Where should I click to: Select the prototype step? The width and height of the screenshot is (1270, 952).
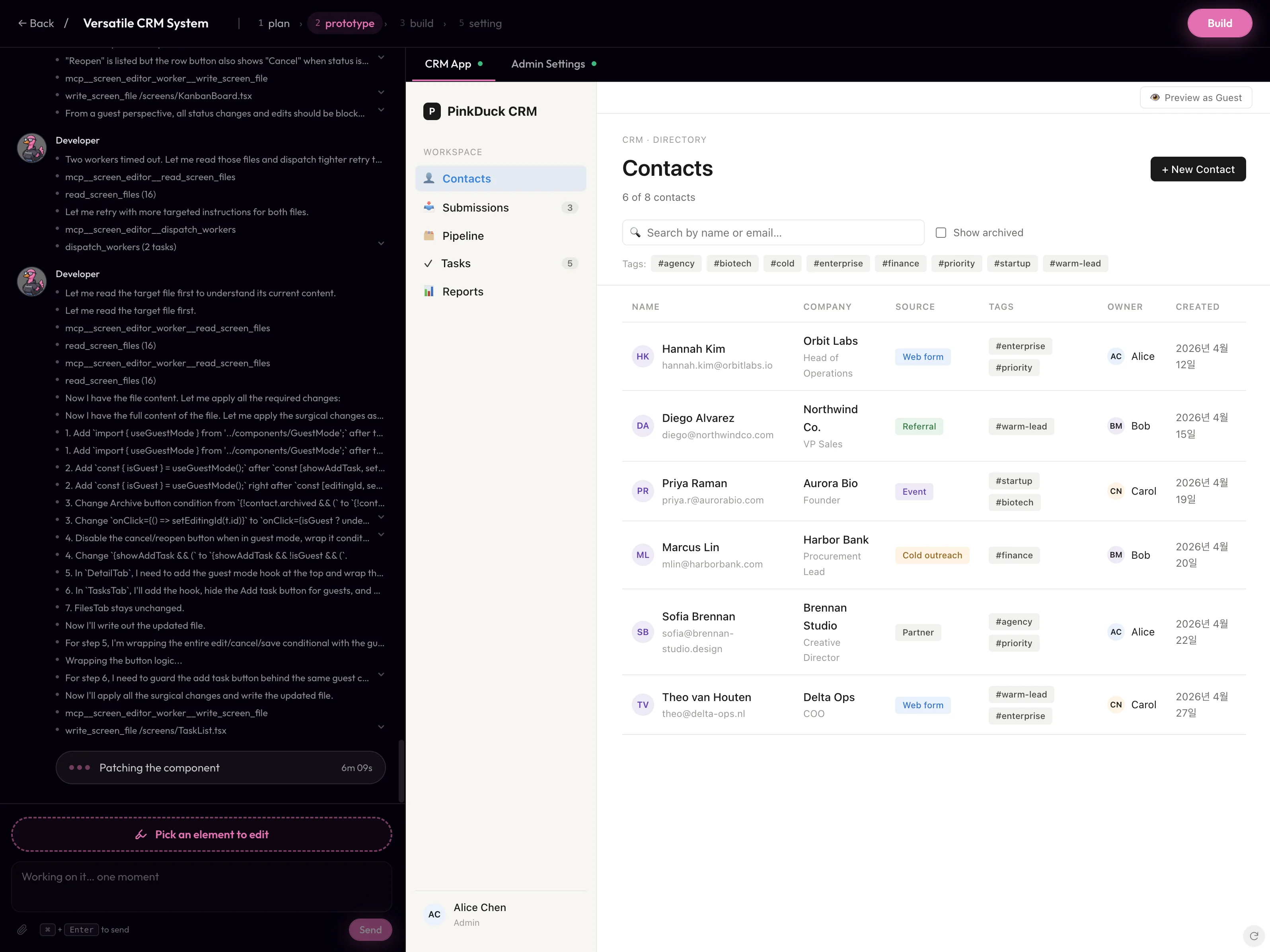345,23
